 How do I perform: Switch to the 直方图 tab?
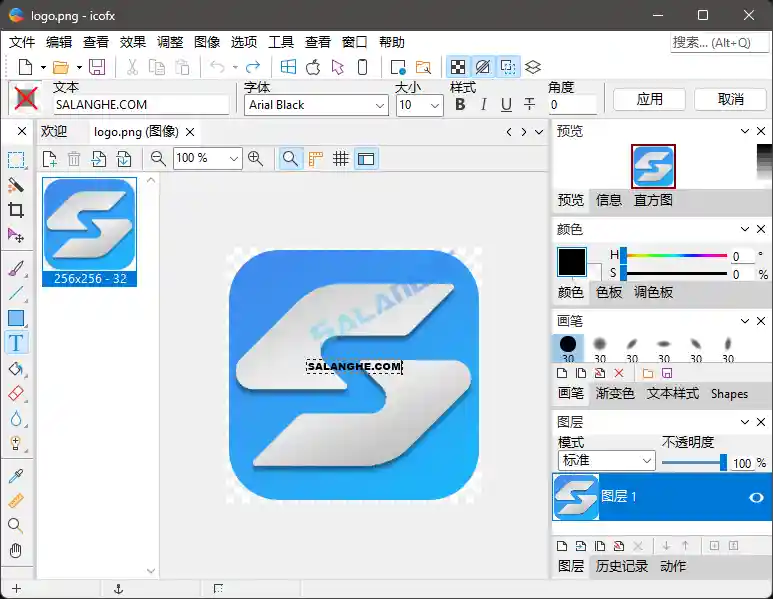[653, 200]
